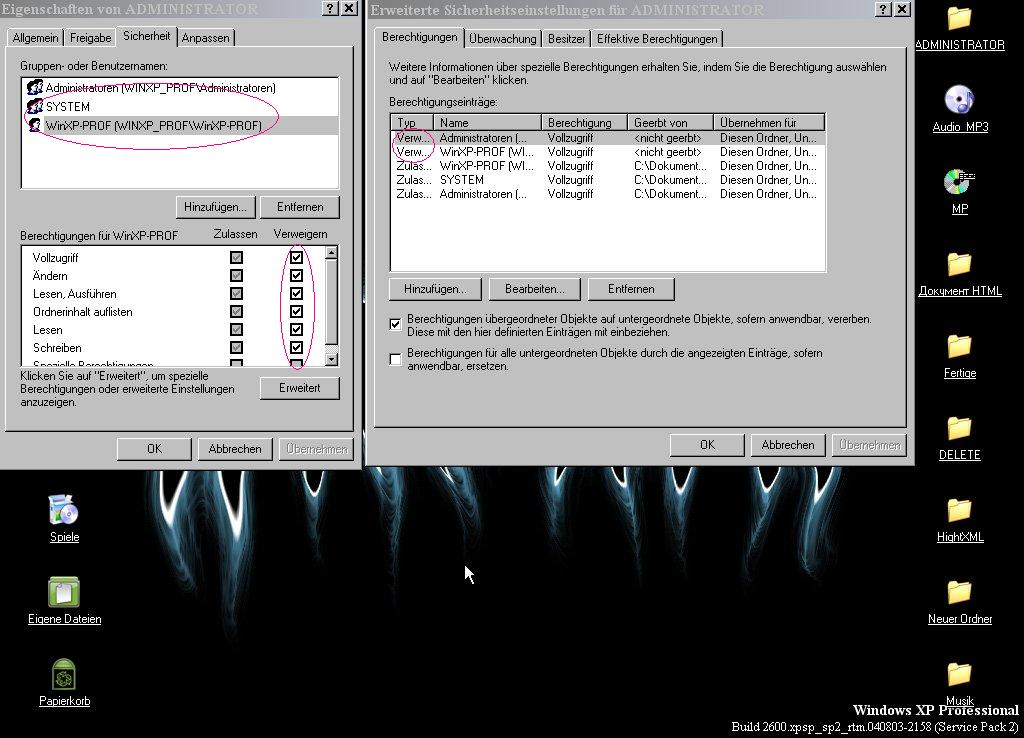1024x738 pixels.
Task: Enable replacing permissions on all child objects
Action: pos(395,359)
